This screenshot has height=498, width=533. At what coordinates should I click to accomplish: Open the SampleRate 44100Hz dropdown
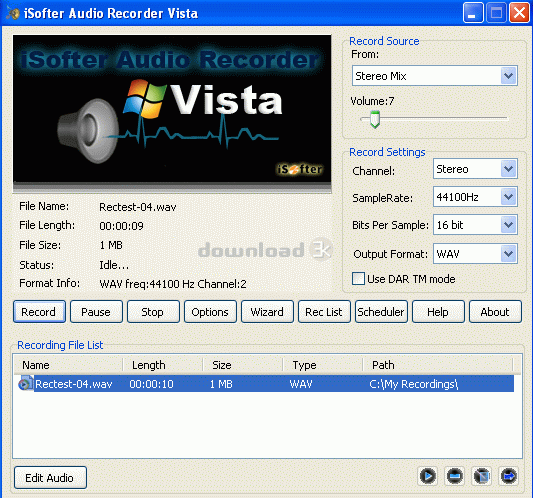475,196
